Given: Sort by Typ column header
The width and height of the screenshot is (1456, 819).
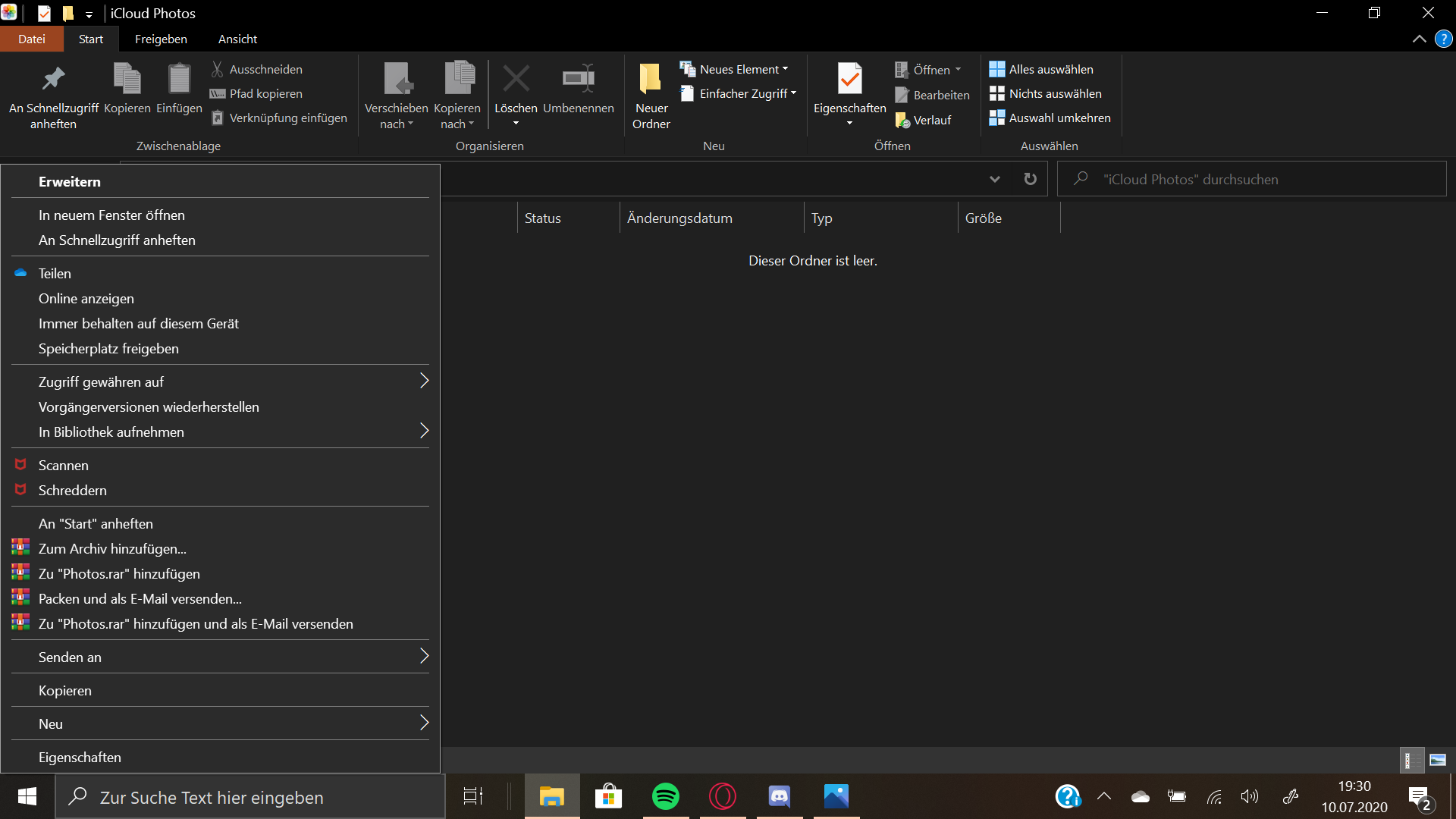Looking at the screenshot, I should pyautogui.click(x=880, y=218).
